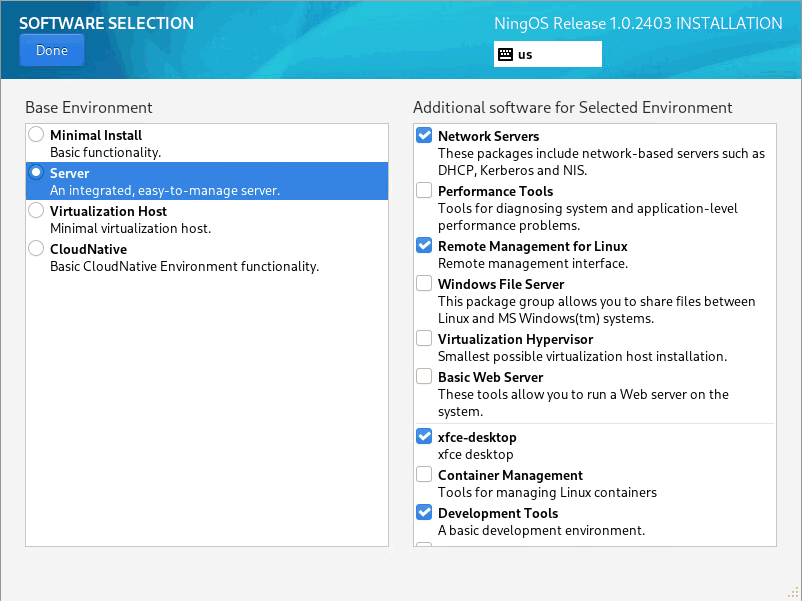
Task: Select the Server base environment
Action: 207,181
